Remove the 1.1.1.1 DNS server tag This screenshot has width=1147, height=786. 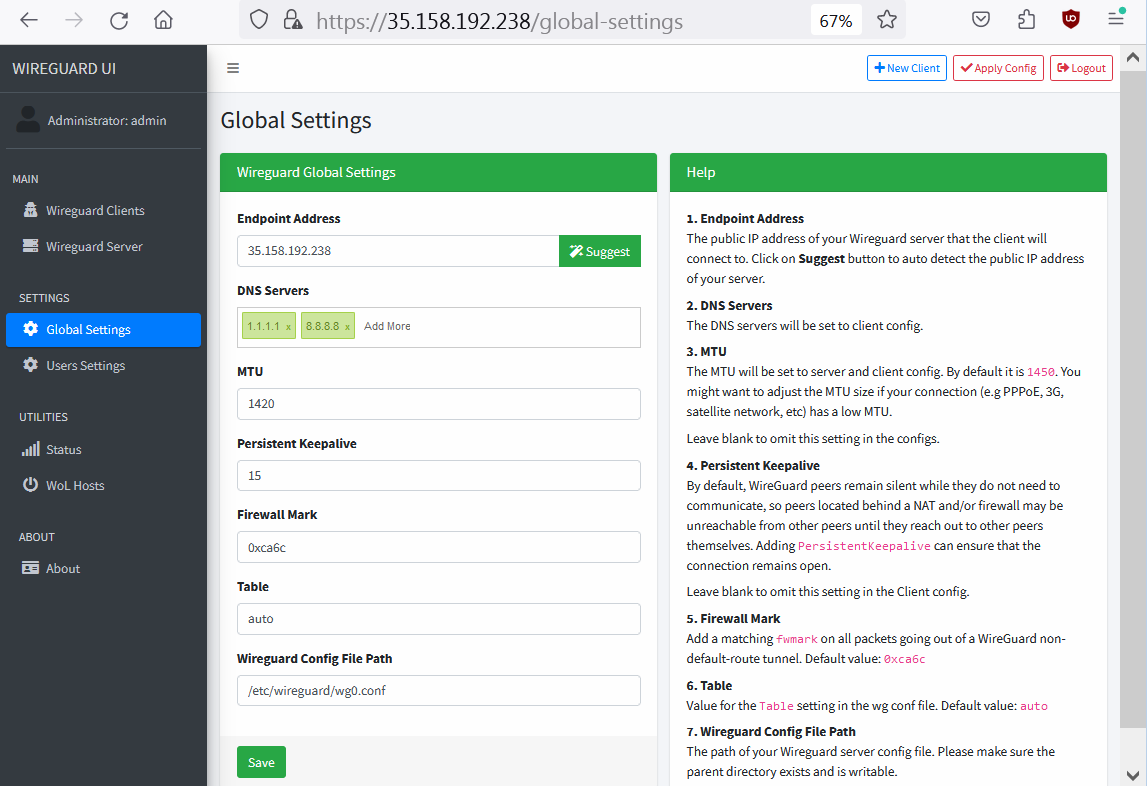coord(289,327)
